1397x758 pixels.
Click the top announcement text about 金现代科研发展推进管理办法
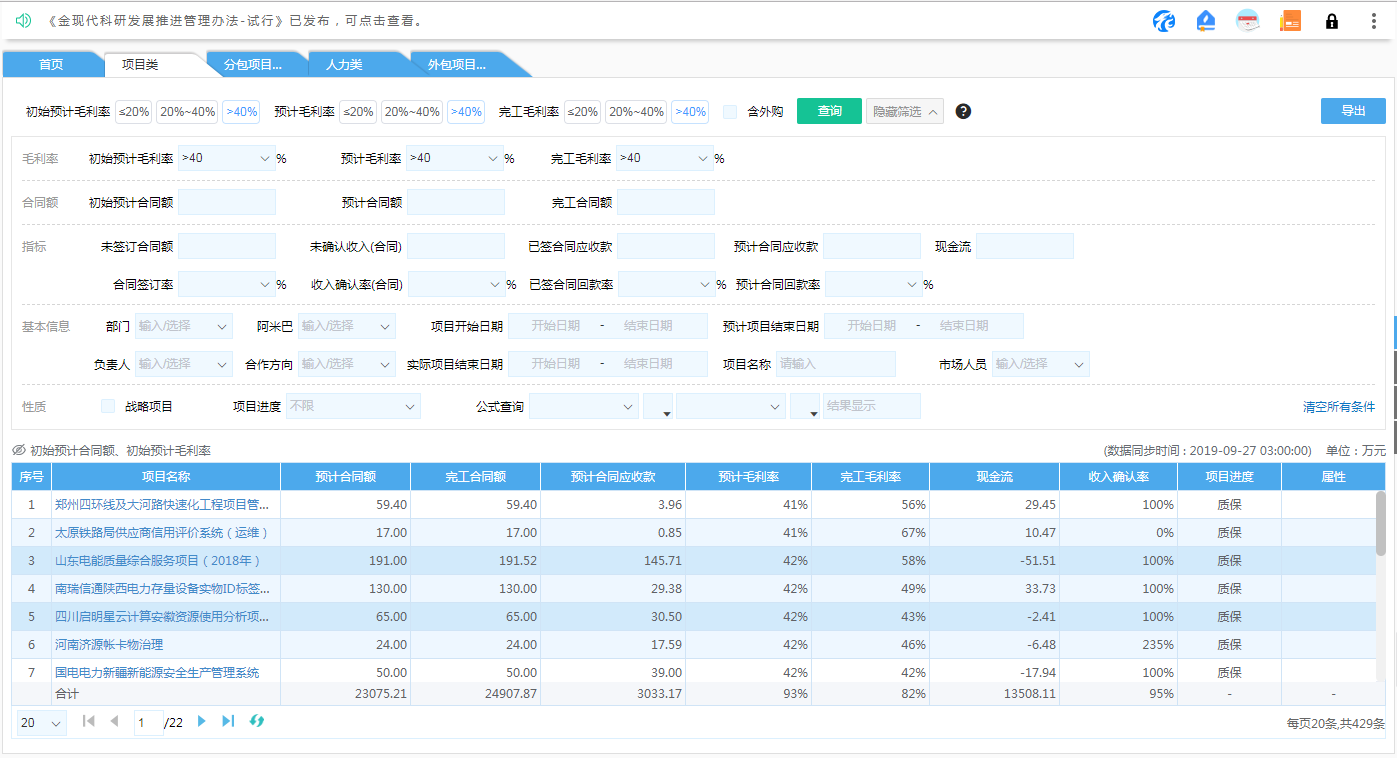[235, 21]
